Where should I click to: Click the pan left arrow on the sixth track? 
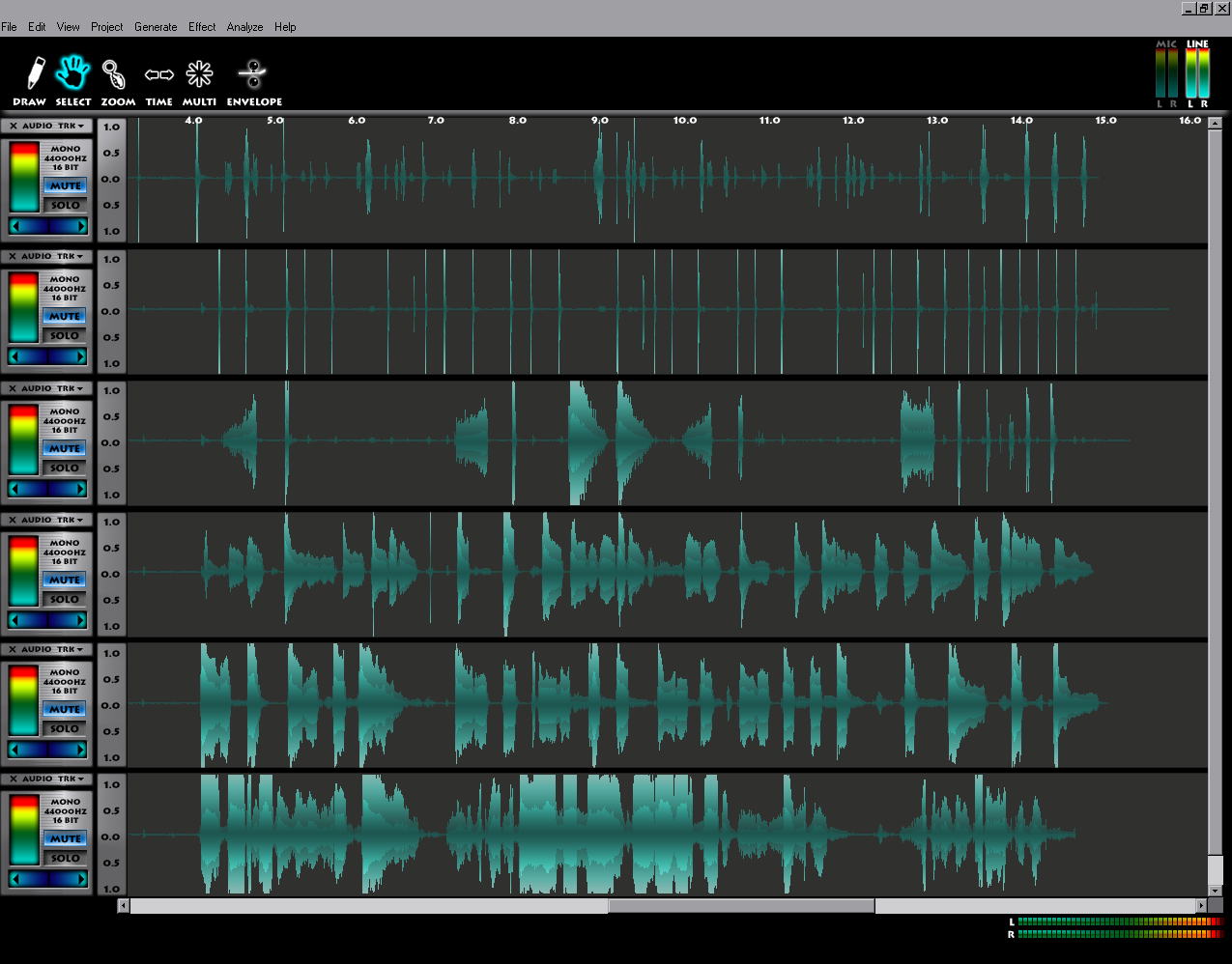point(15,879)
